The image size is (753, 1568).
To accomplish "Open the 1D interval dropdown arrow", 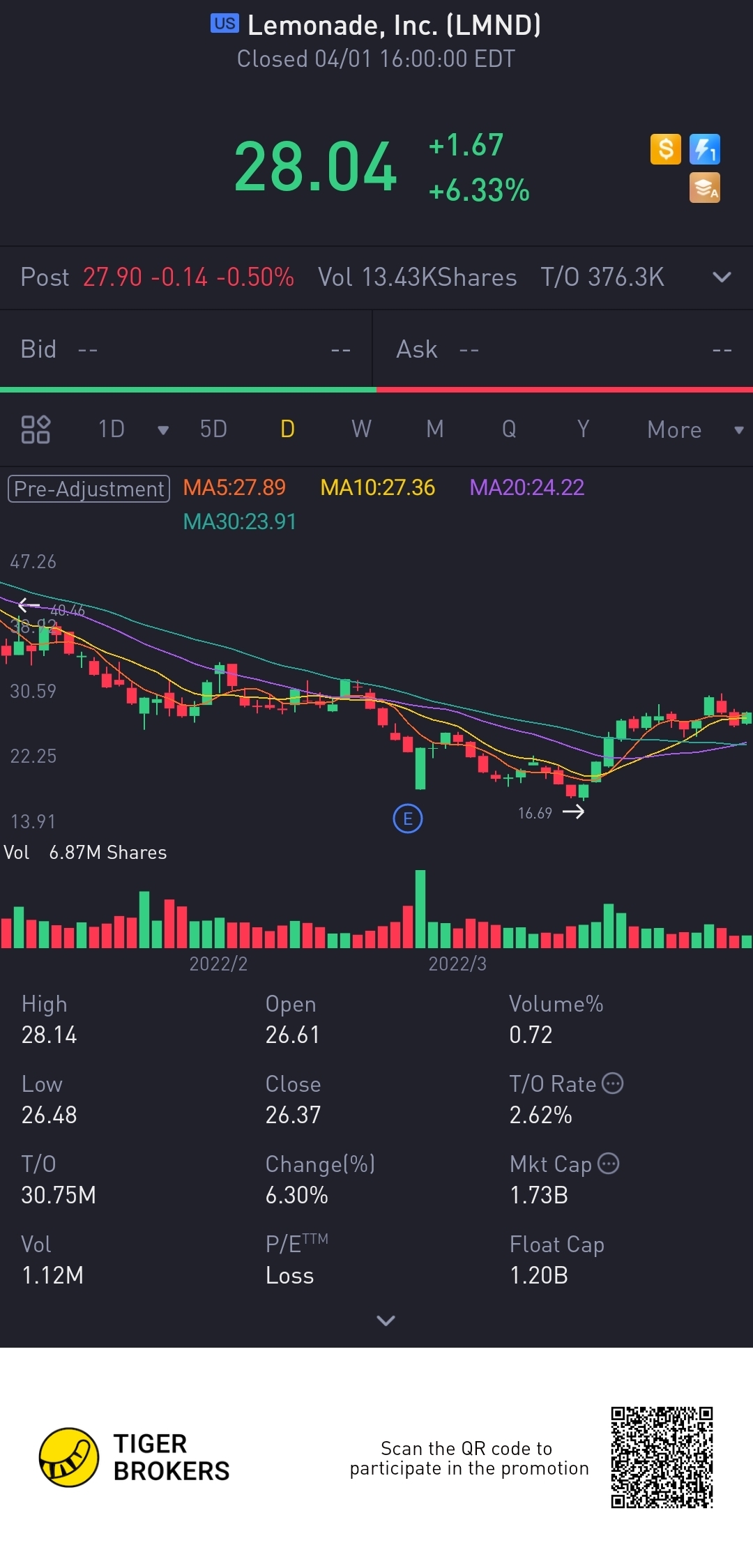I will pos(163,430).
